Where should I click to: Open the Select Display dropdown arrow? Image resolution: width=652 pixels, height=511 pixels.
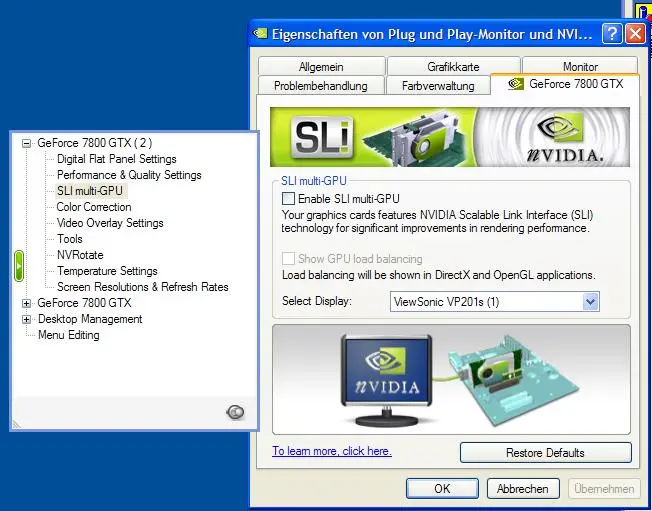[x=590, y=301]
